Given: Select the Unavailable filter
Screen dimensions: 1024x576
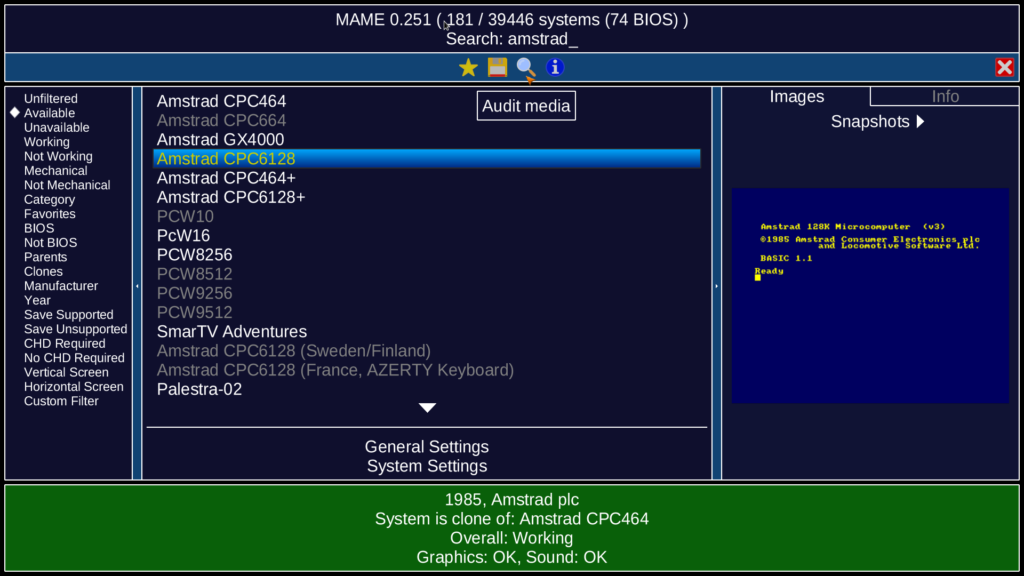Looking at the screenshot, I should point(57,127).
